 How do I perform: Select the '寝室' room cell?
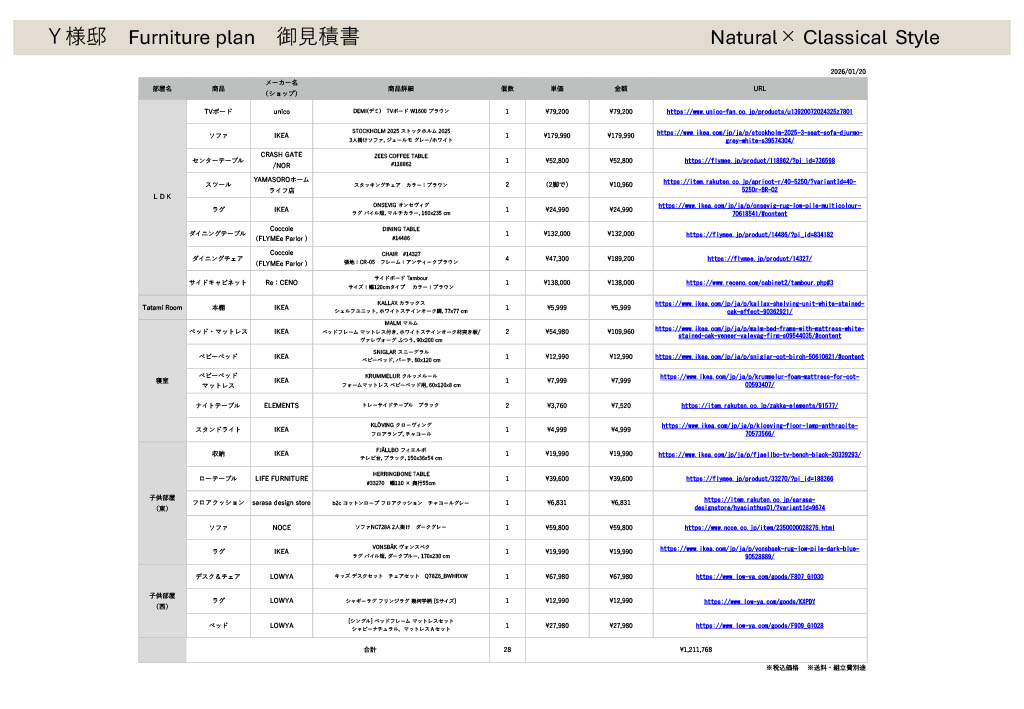162,381
